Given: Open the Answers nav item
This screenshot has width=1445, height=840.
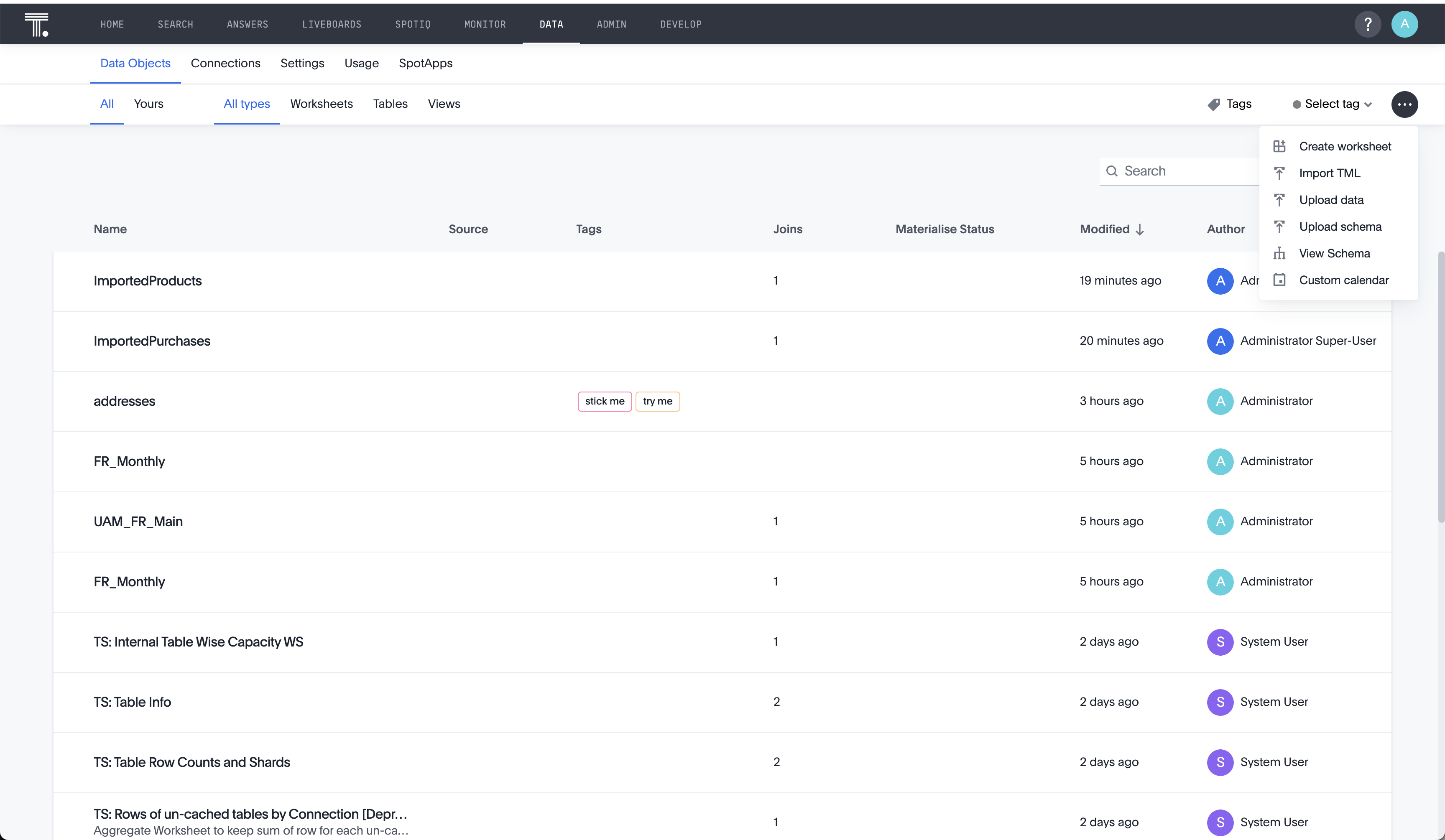Looking at the screenshot, I should tap(247, 24).
